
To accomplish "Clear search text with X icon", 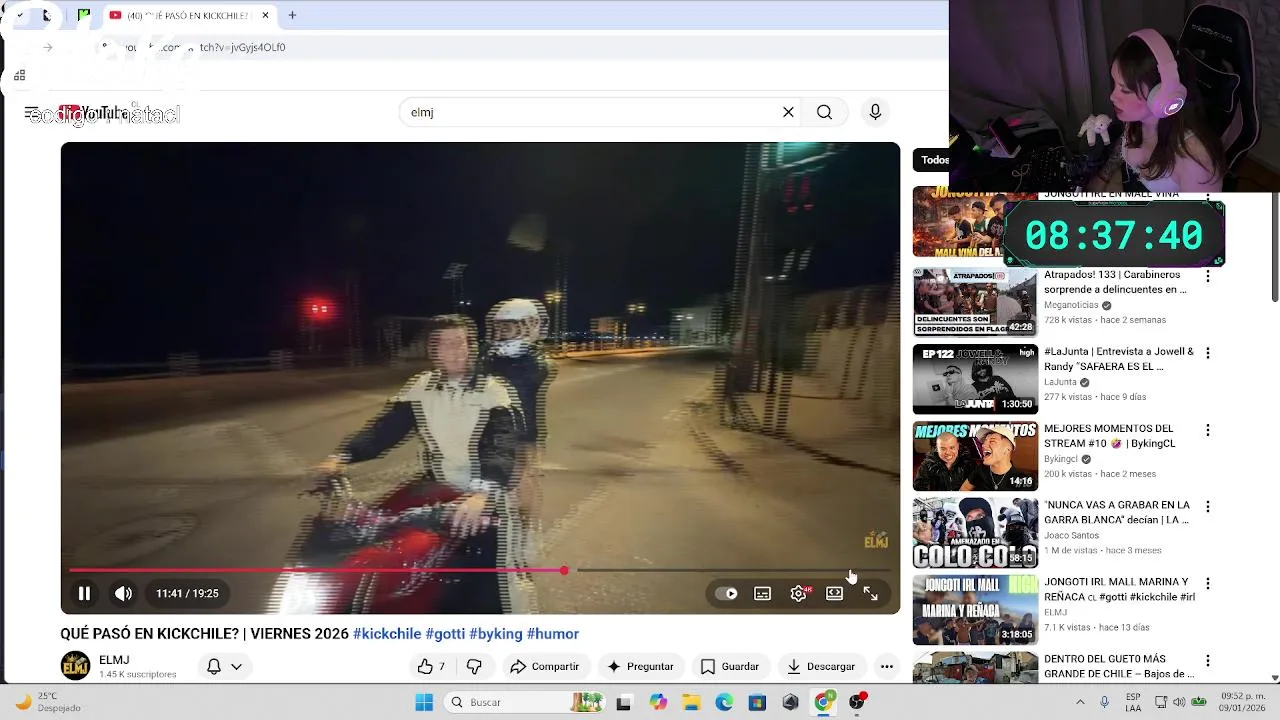I will click(x=788, y=112).
